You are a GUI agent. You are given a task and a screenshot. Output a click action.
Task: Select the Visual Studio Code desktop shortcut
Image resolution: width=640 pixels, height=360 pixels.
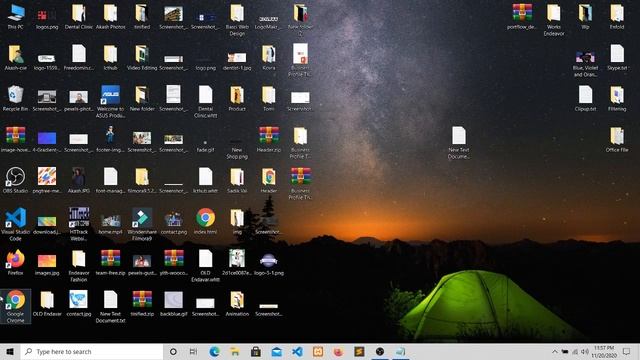[x=16, y=224]
